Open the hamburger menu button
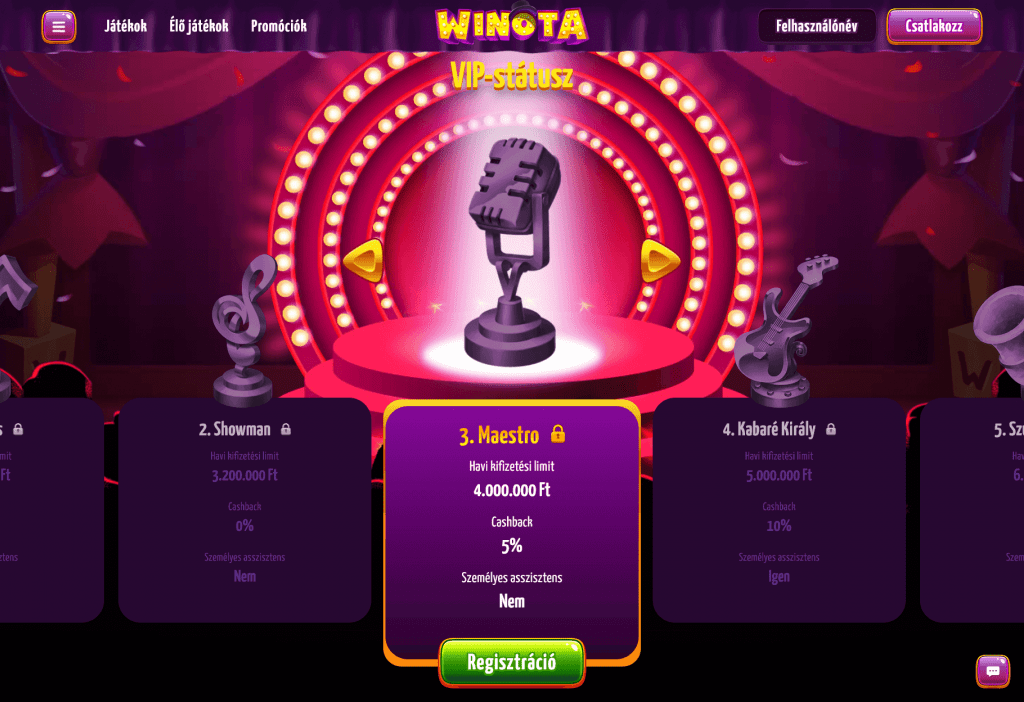The width and height of the screenshot is (1024, 702). [x=59, y=27]
